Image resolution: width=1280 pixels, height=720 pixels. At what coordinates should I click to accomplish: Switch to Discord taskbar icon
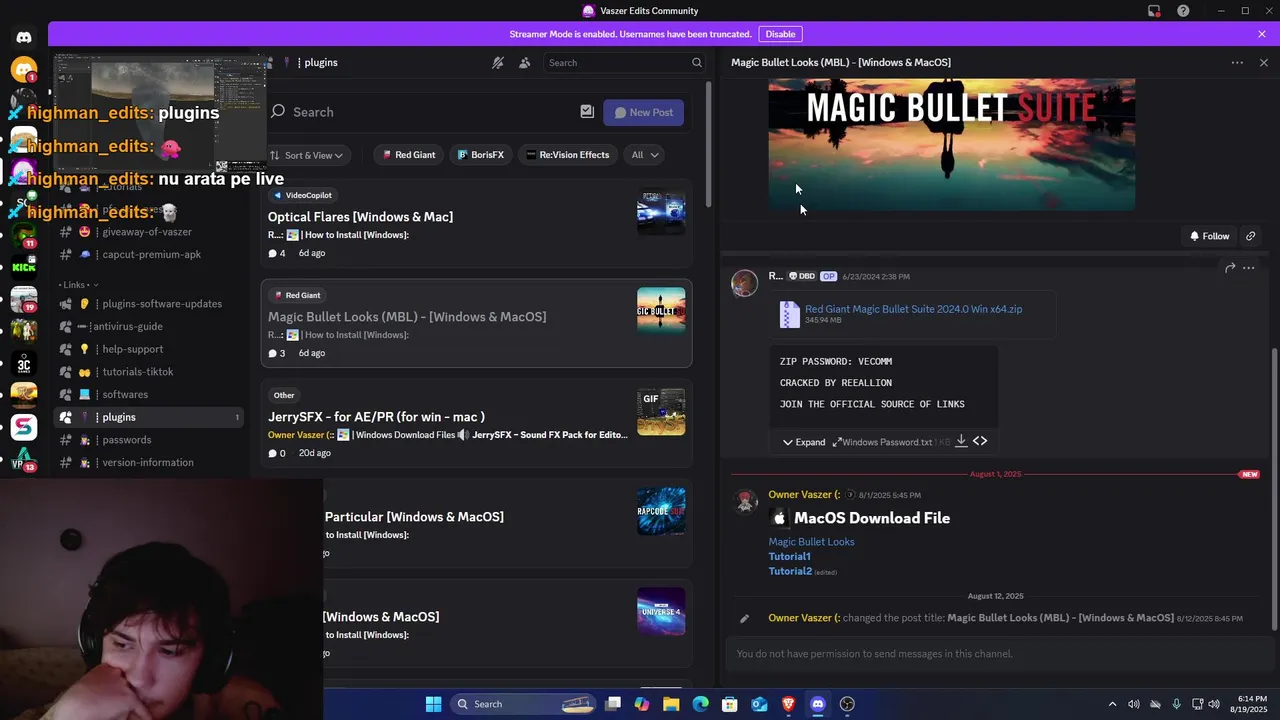tap(817, 704)
